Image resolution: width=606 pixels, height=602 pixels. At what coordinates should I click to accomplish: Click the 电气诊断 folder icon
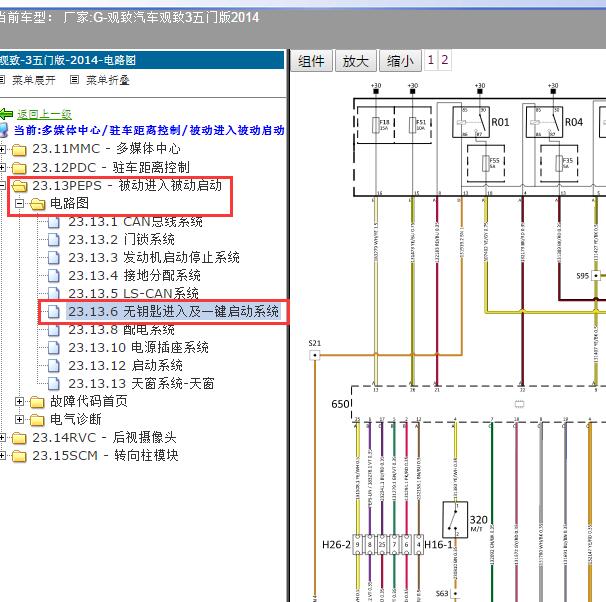click(37, 420)
